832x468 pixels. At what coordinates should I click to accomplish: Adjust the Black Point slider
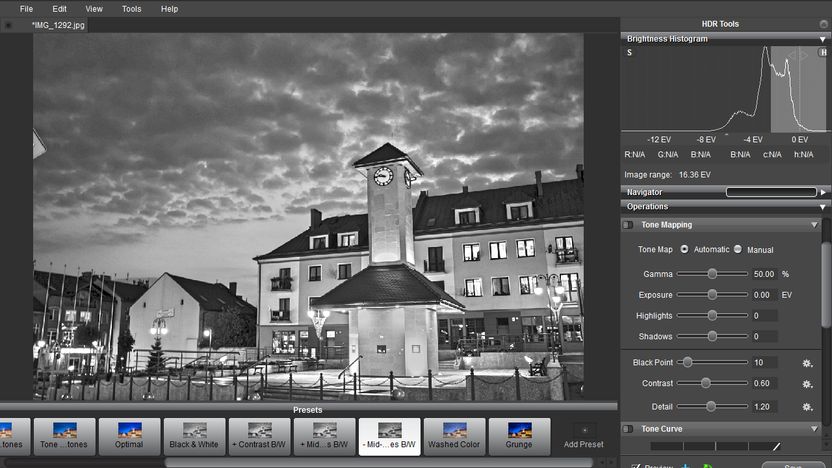point(712,362)
